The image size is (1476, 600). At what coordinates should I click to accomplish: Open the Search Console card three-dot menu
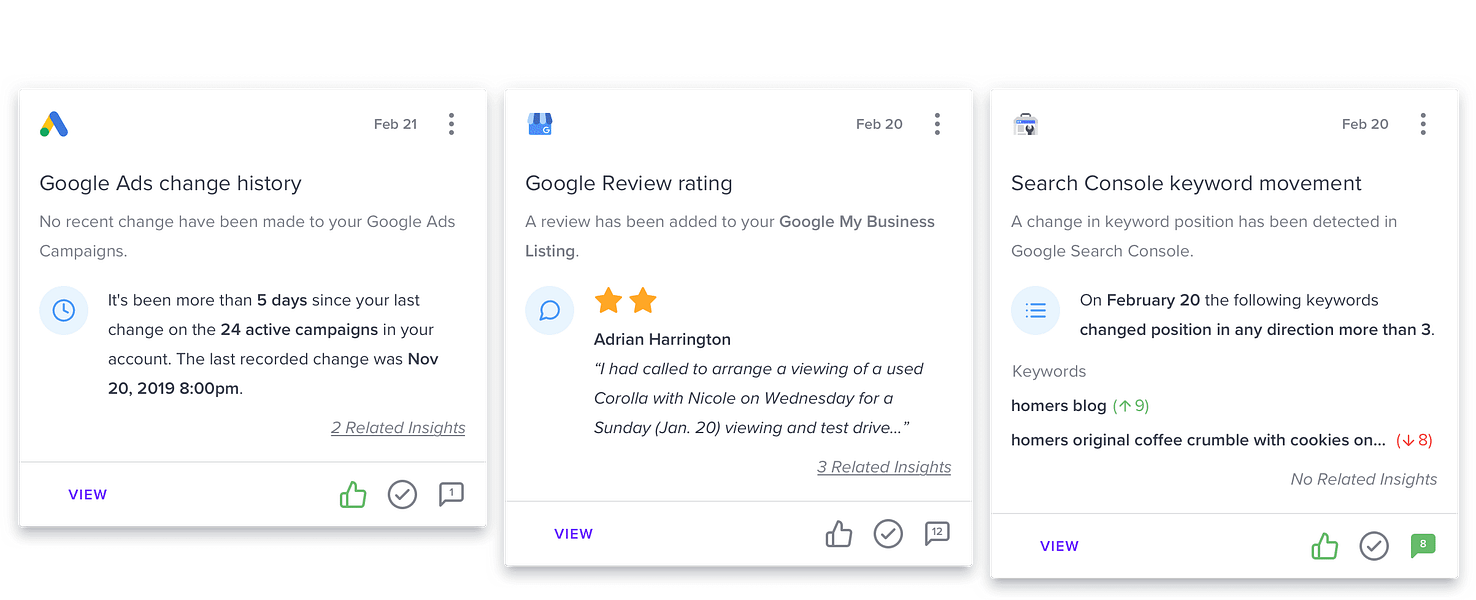click(1423, 124)
